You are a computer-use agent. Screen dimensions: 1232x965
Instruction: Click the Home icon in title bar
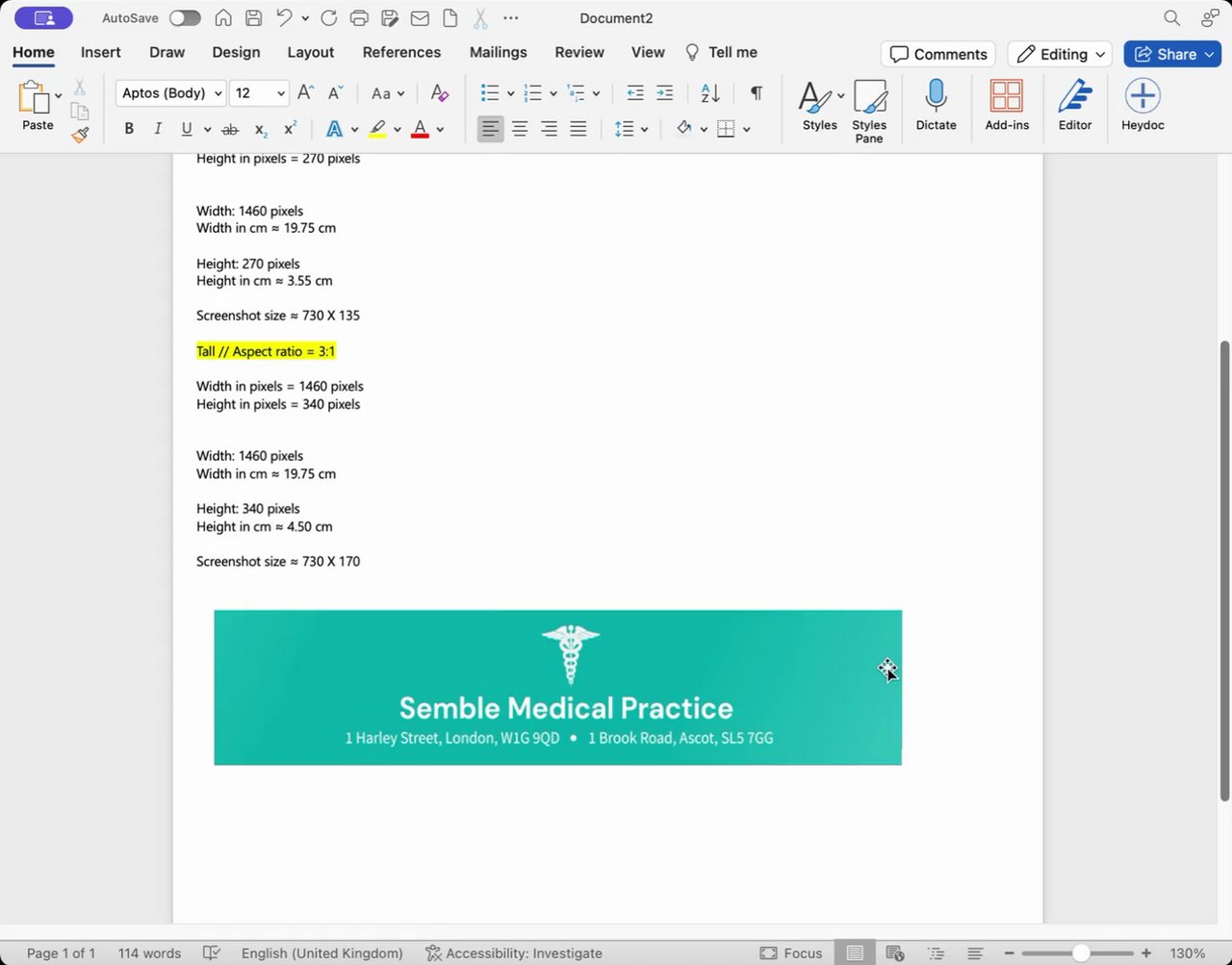point(222,18)
